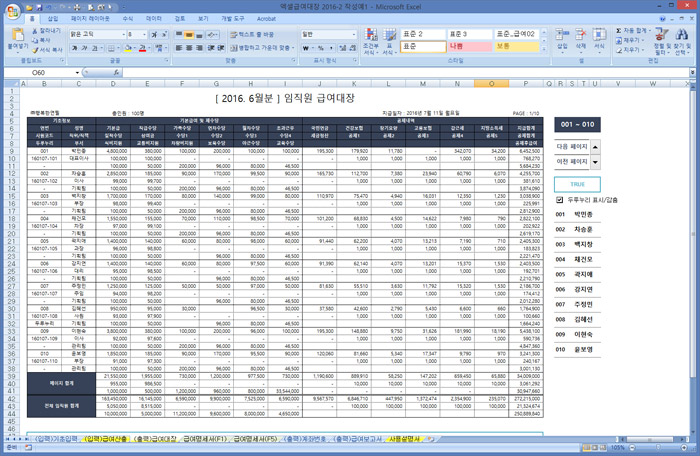Open the font group dialog launcher (글꼴)
This screenshot has height=456, width=700.
167,60
